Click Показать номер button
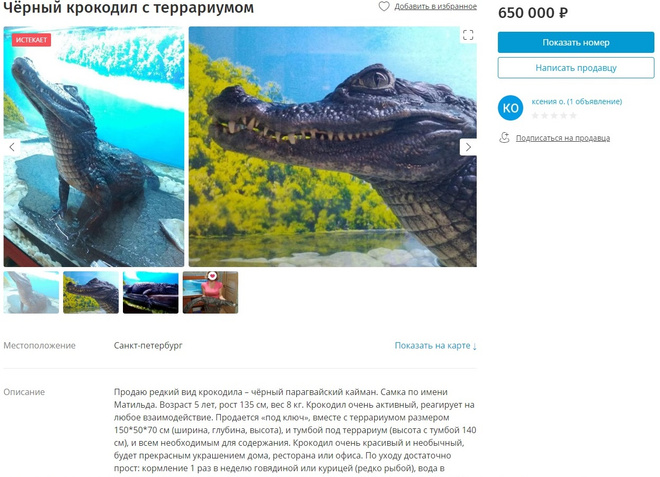Viewport: 660px width, 477px height. 576,43
